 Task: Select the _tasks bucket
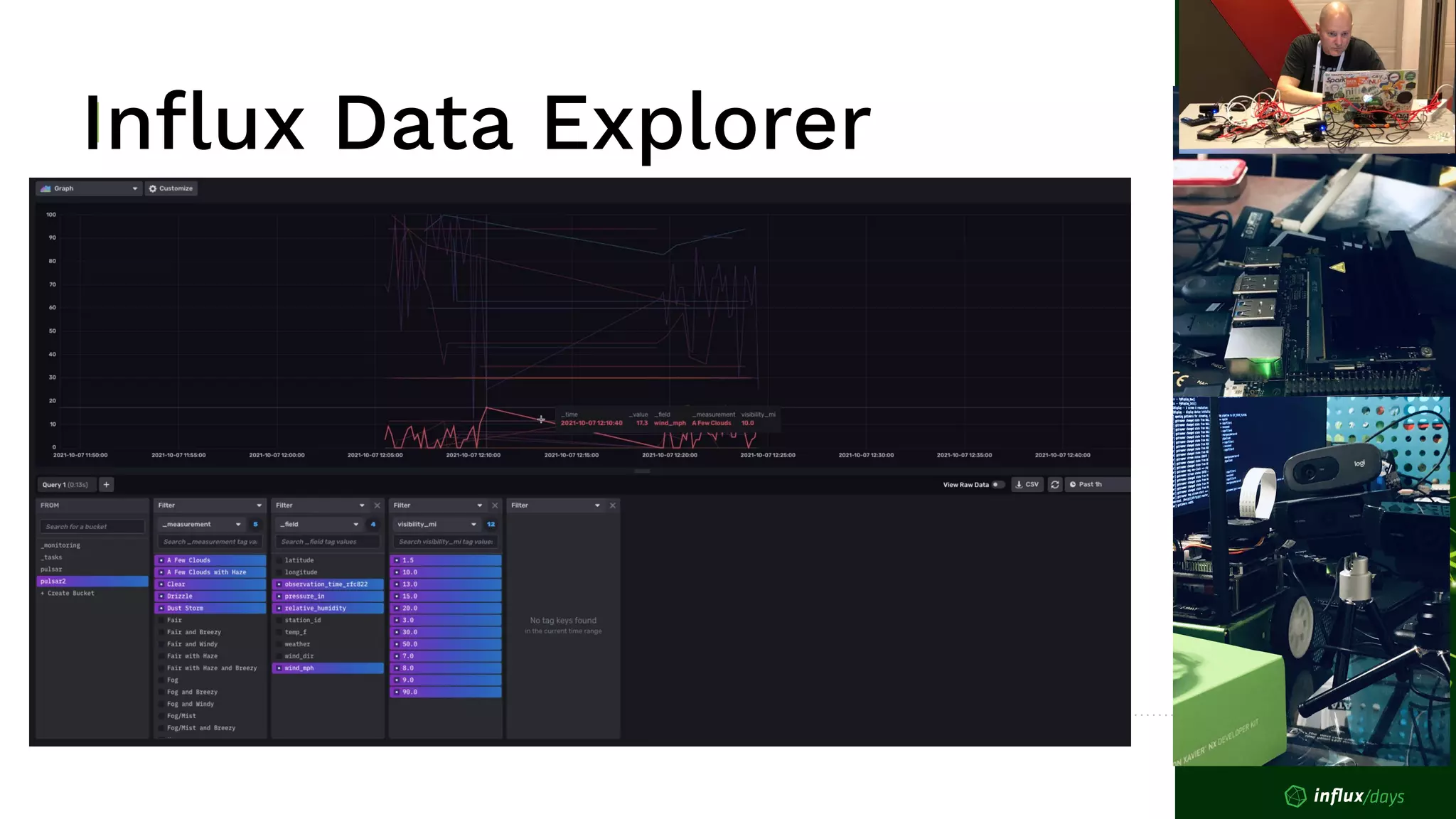(x=92, y=557)
